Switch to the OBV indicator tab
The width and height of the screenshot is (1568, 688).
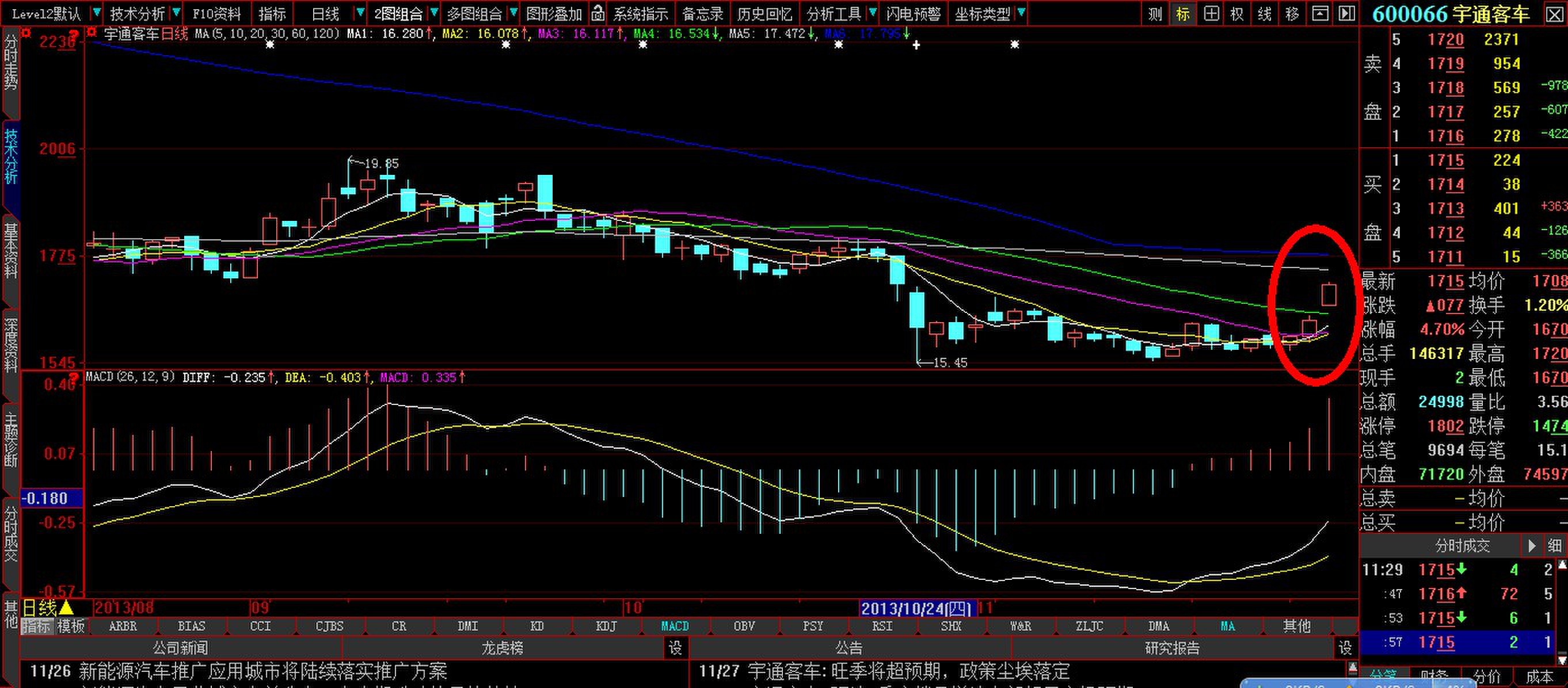click(744, 626)
